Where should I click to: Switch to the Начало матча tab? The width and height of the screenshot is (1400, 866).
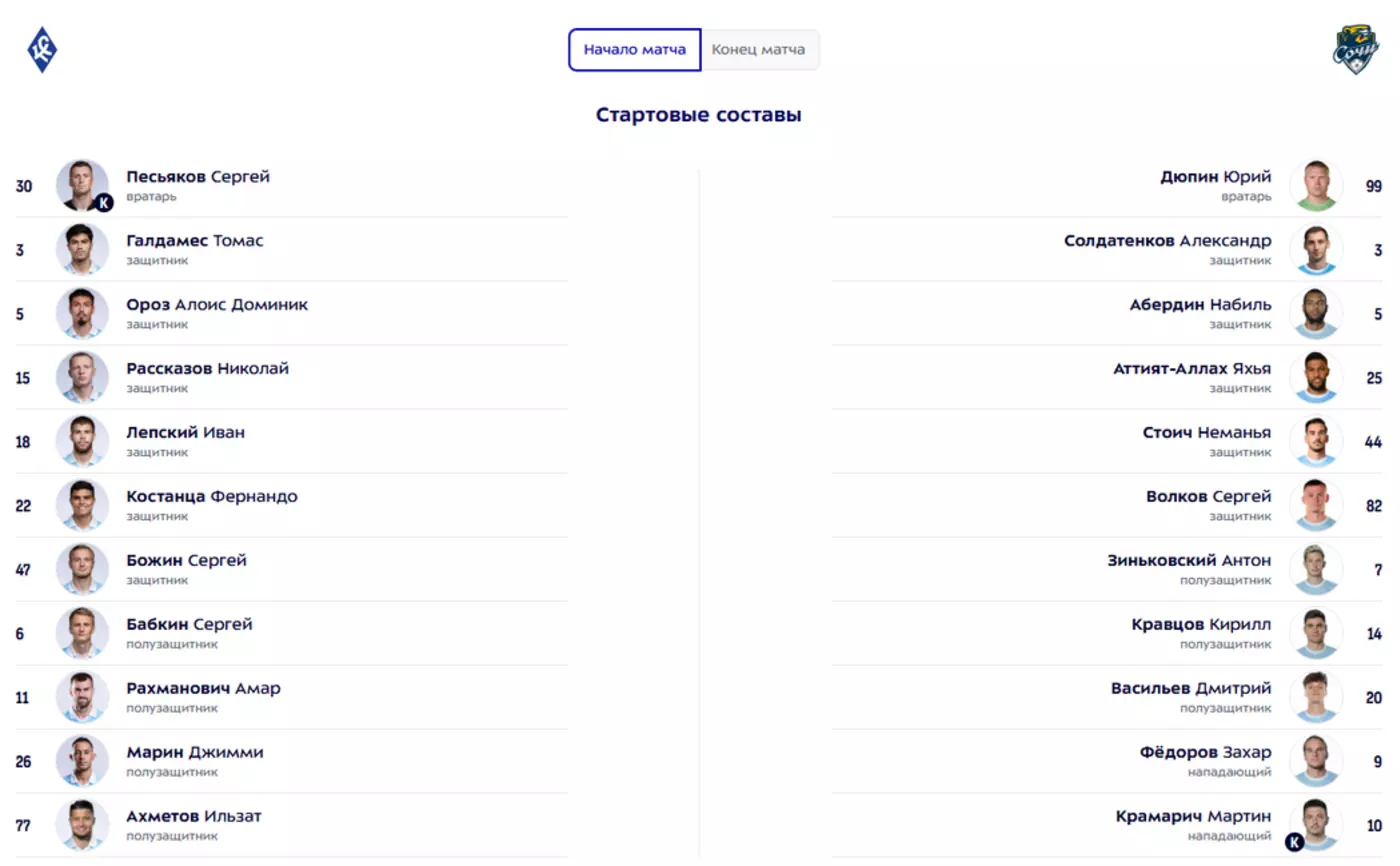pos(634,49)
